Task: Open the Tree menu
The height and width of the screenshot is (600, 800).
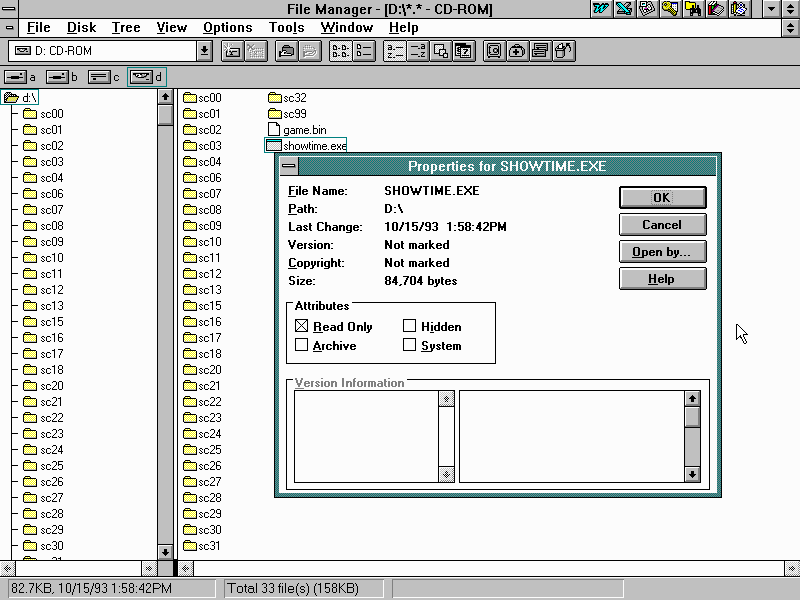Action: pyautogui.click(x=126, y=28)
